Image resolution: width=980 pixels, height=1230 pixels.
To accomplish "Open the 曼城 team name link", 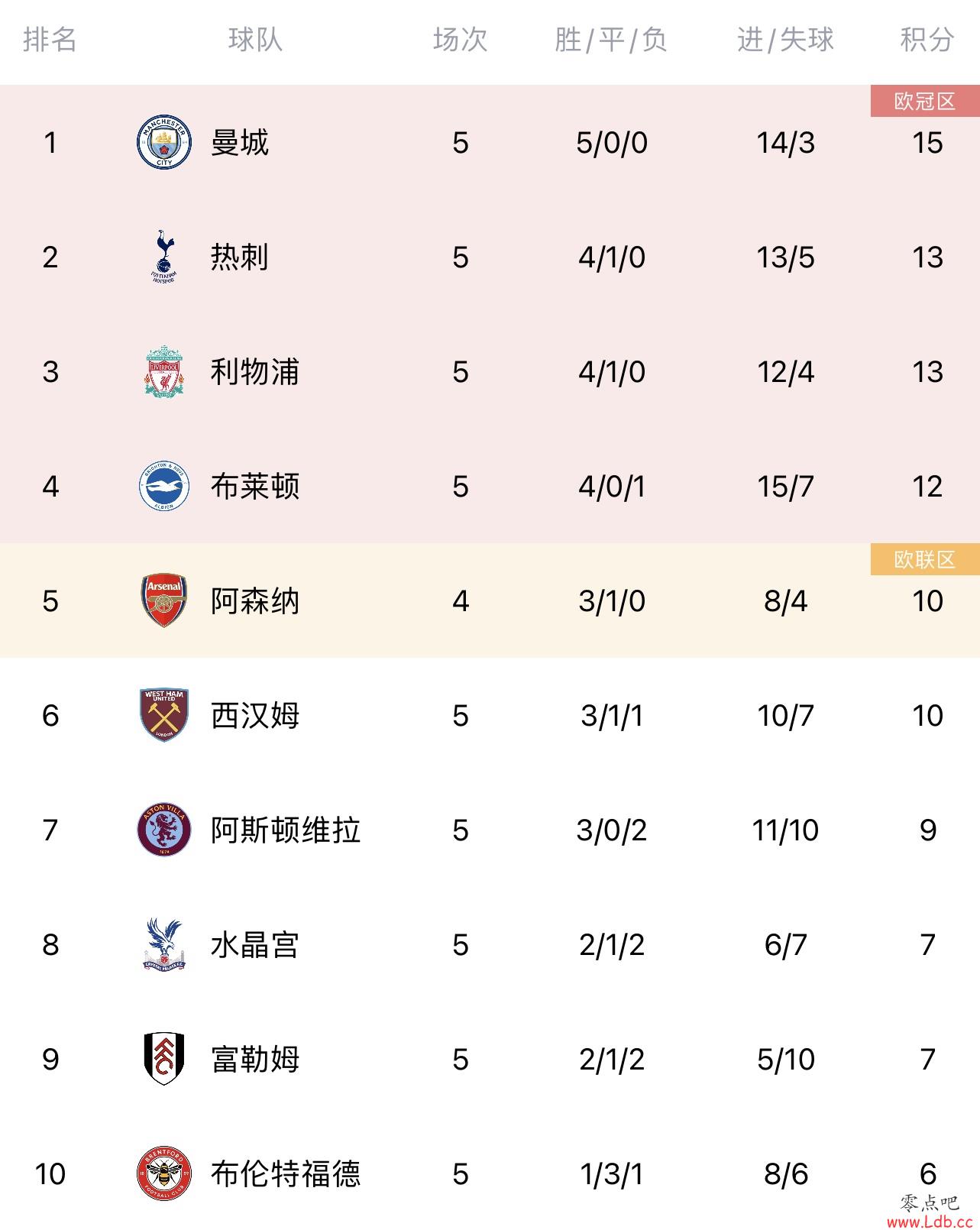I will [x=240, y=143].
